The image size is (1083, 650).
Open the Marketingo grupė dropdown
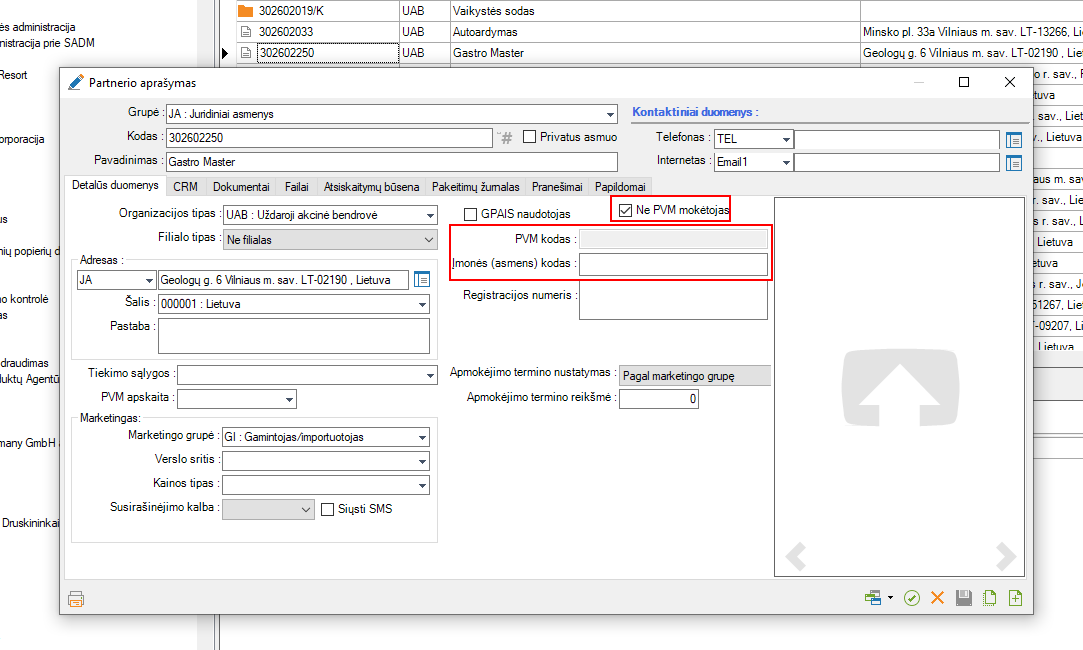422,437
